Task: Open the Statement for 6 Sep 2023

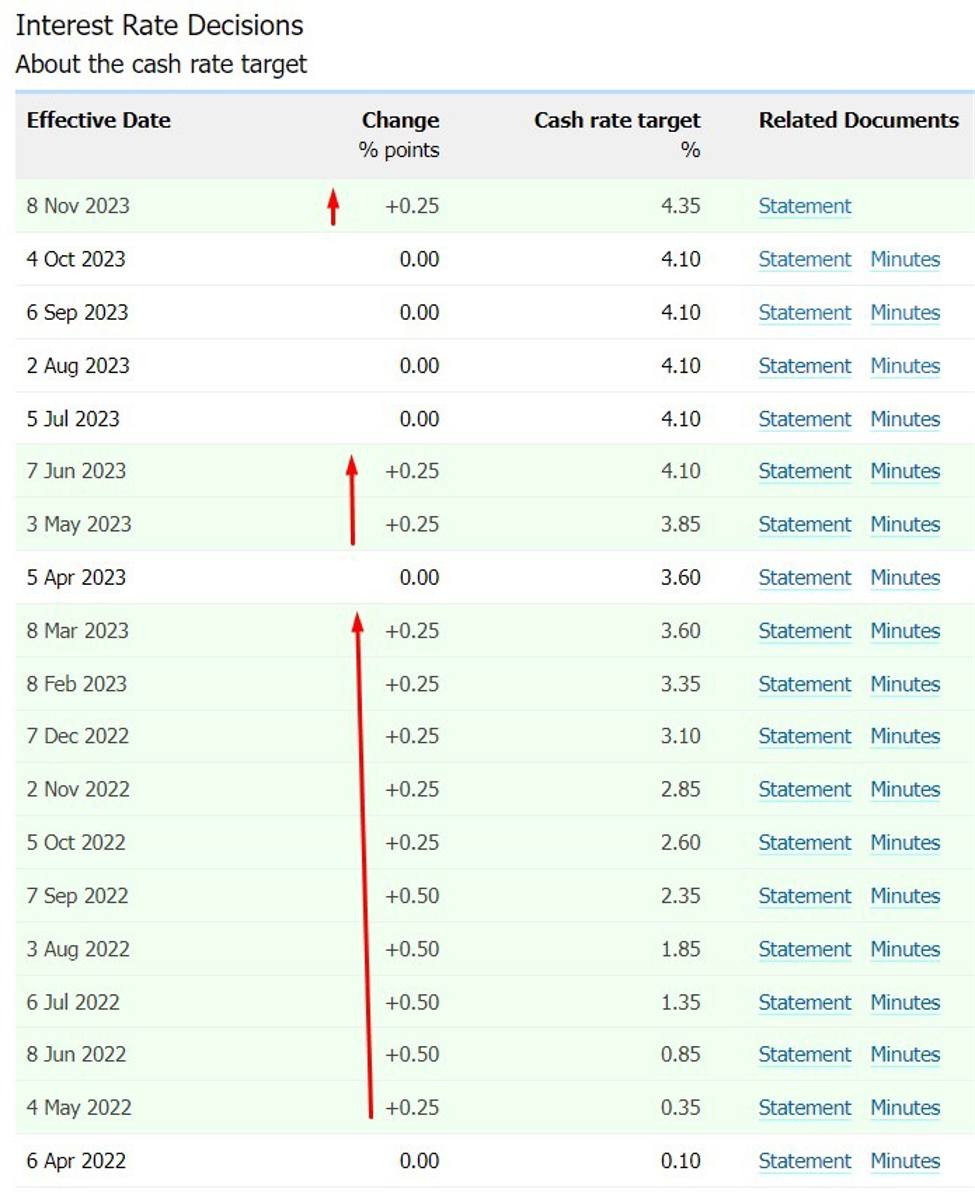Action: [x=805, y=312]
